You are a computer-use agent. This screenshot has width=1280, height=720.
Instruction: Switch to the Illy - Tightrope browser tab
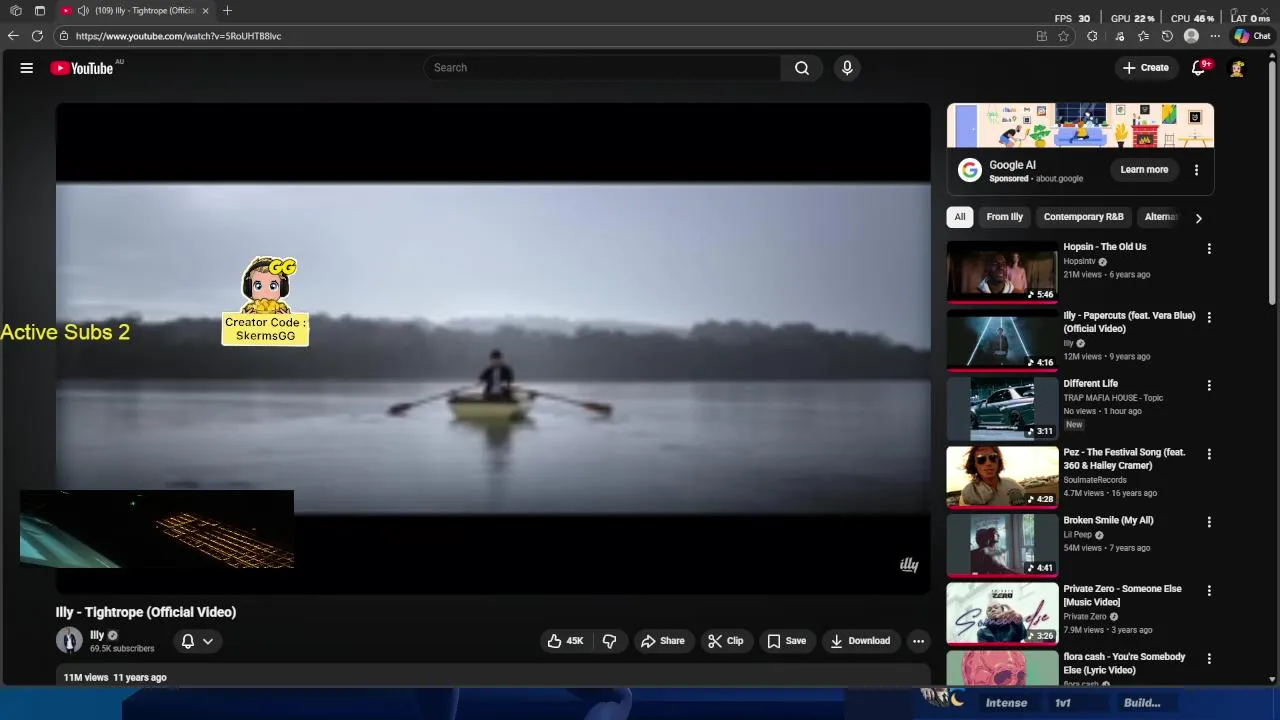135,11
